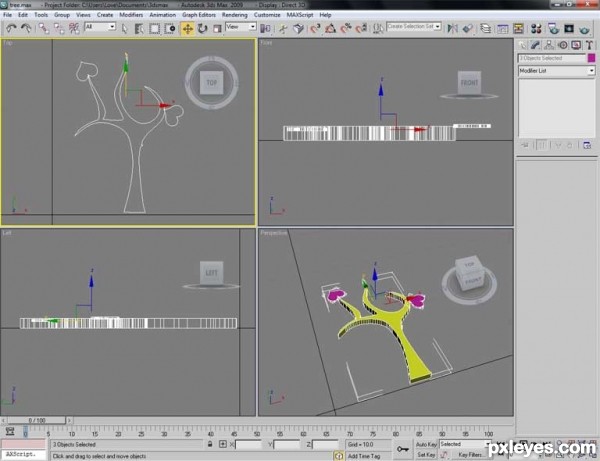Open the Rendering menu
Screen dimensions: 600x461
click(235, 15)
